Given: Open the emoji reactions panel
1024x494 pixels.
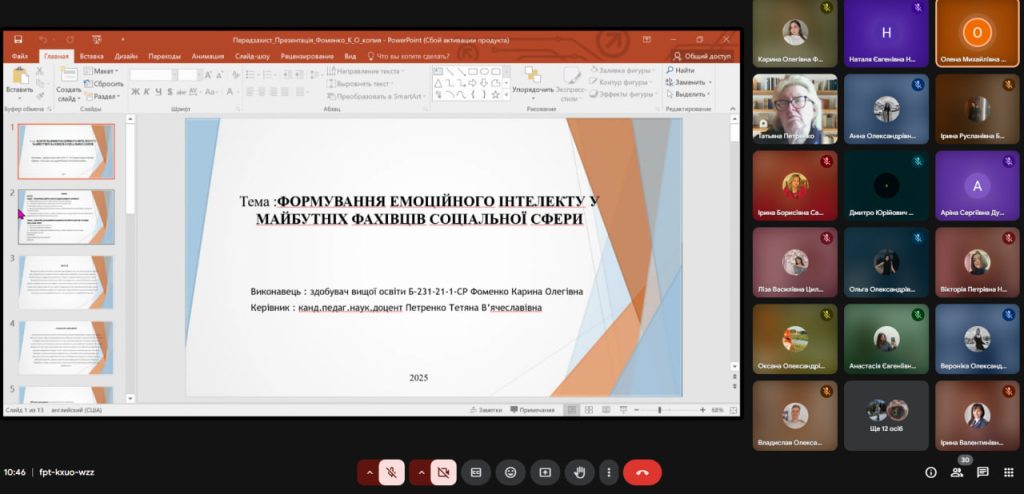Looking at the screenshot, I should click(511, 472).
